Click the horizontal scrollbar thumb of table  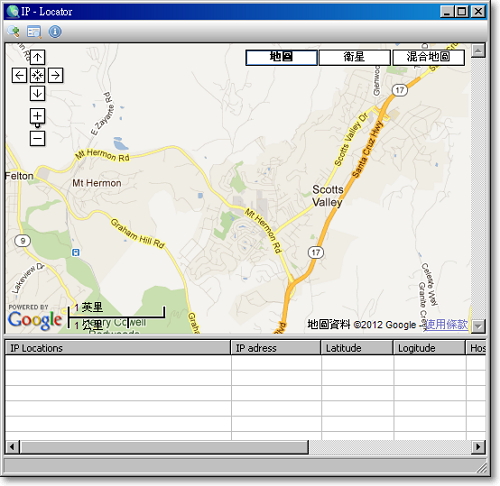[164, 447]
